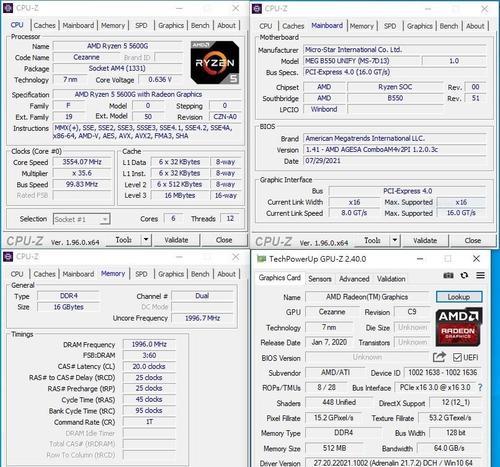Click the CAS# Latency 20.0 clocks value
Screen dimensions: 500x467
[x=149, y=366]
